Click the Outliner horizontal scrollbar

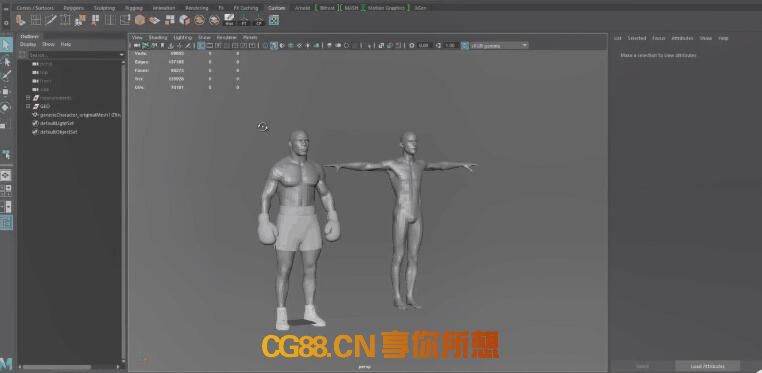[x=57, y=367]
